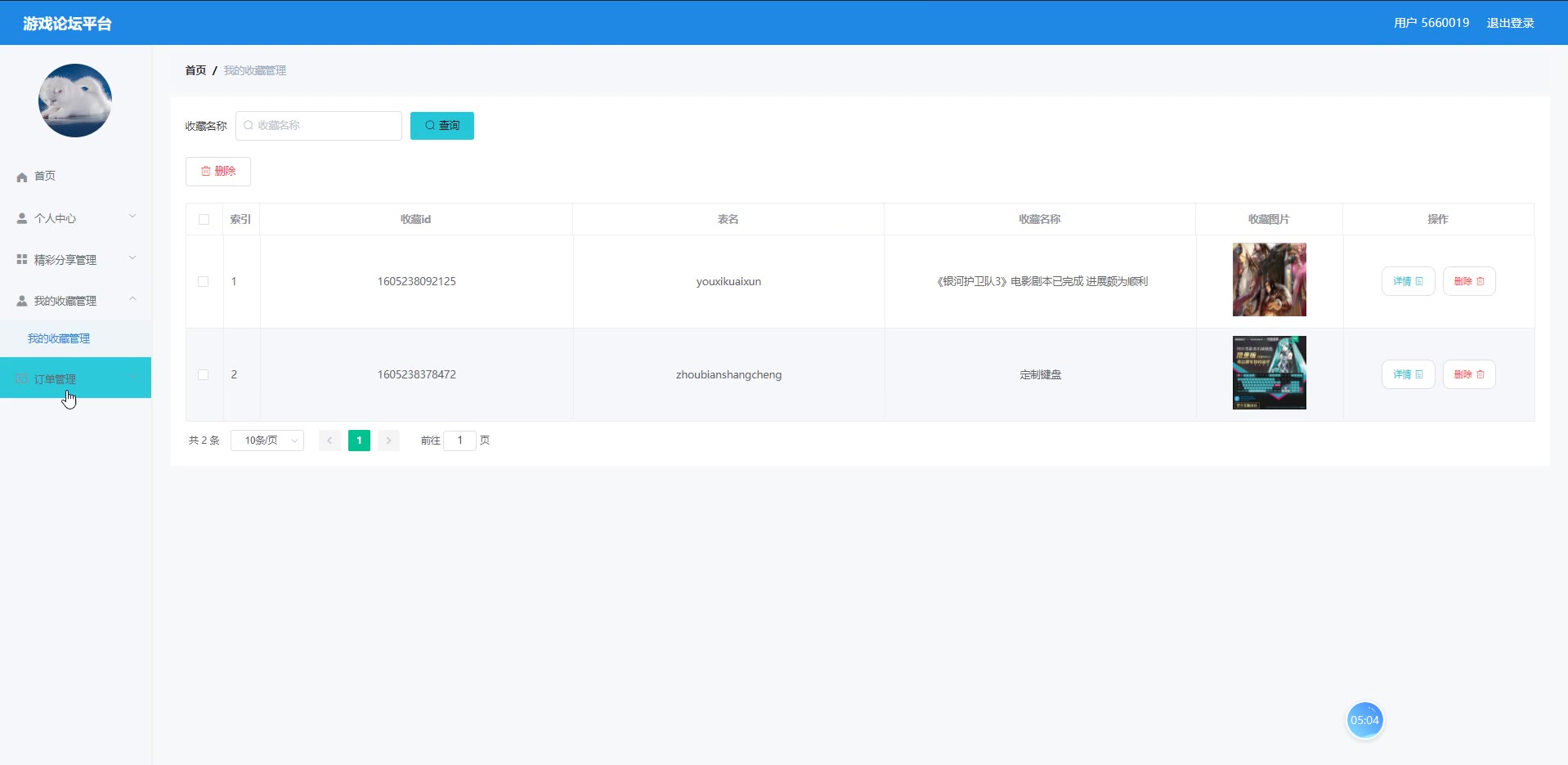Open the 订单管理 menu item
This screenshot has height=765, width=1568.
75,378
